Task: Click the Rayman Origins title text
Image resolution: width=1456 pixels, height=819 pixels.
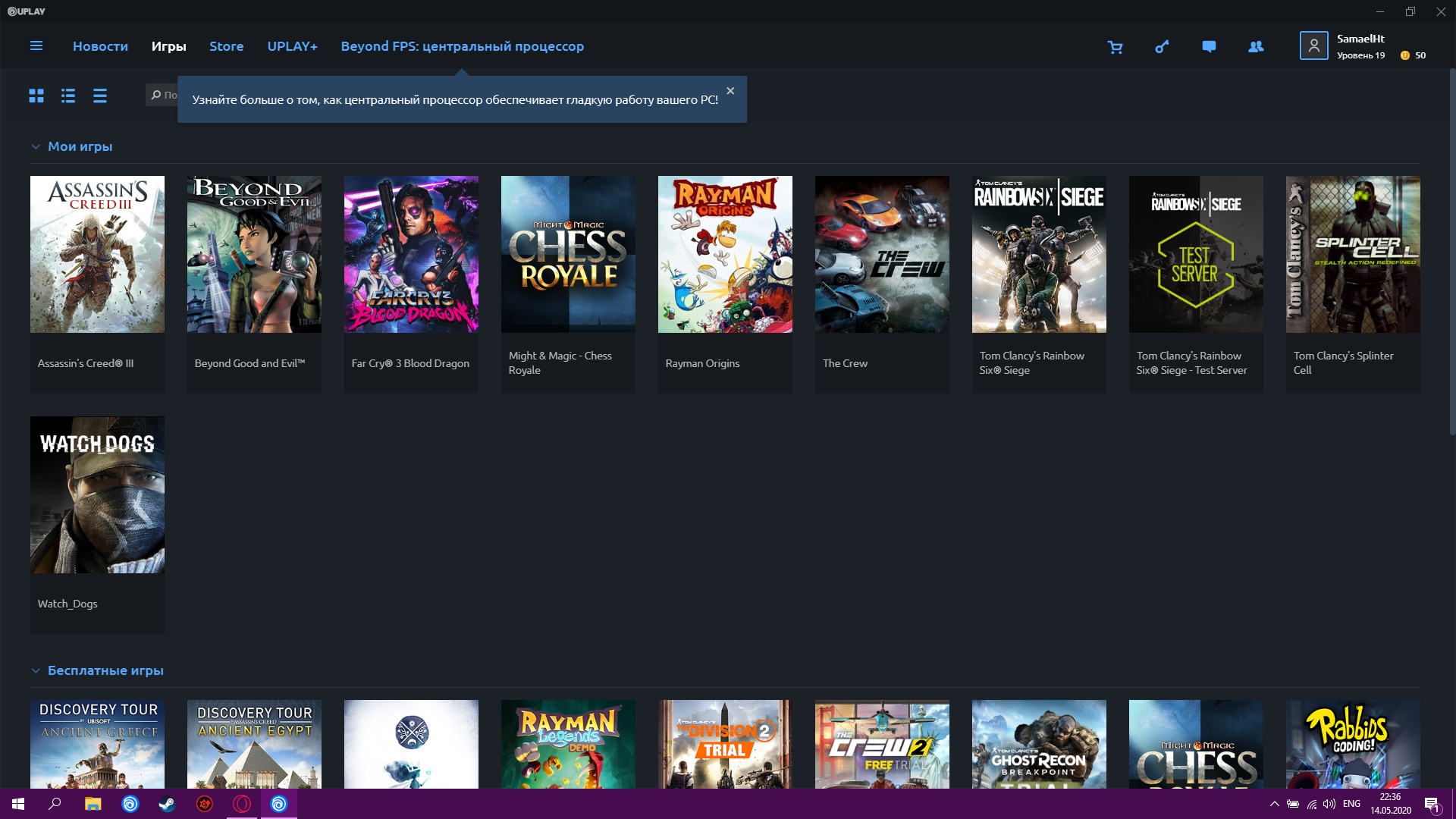Action: point(702,363)
